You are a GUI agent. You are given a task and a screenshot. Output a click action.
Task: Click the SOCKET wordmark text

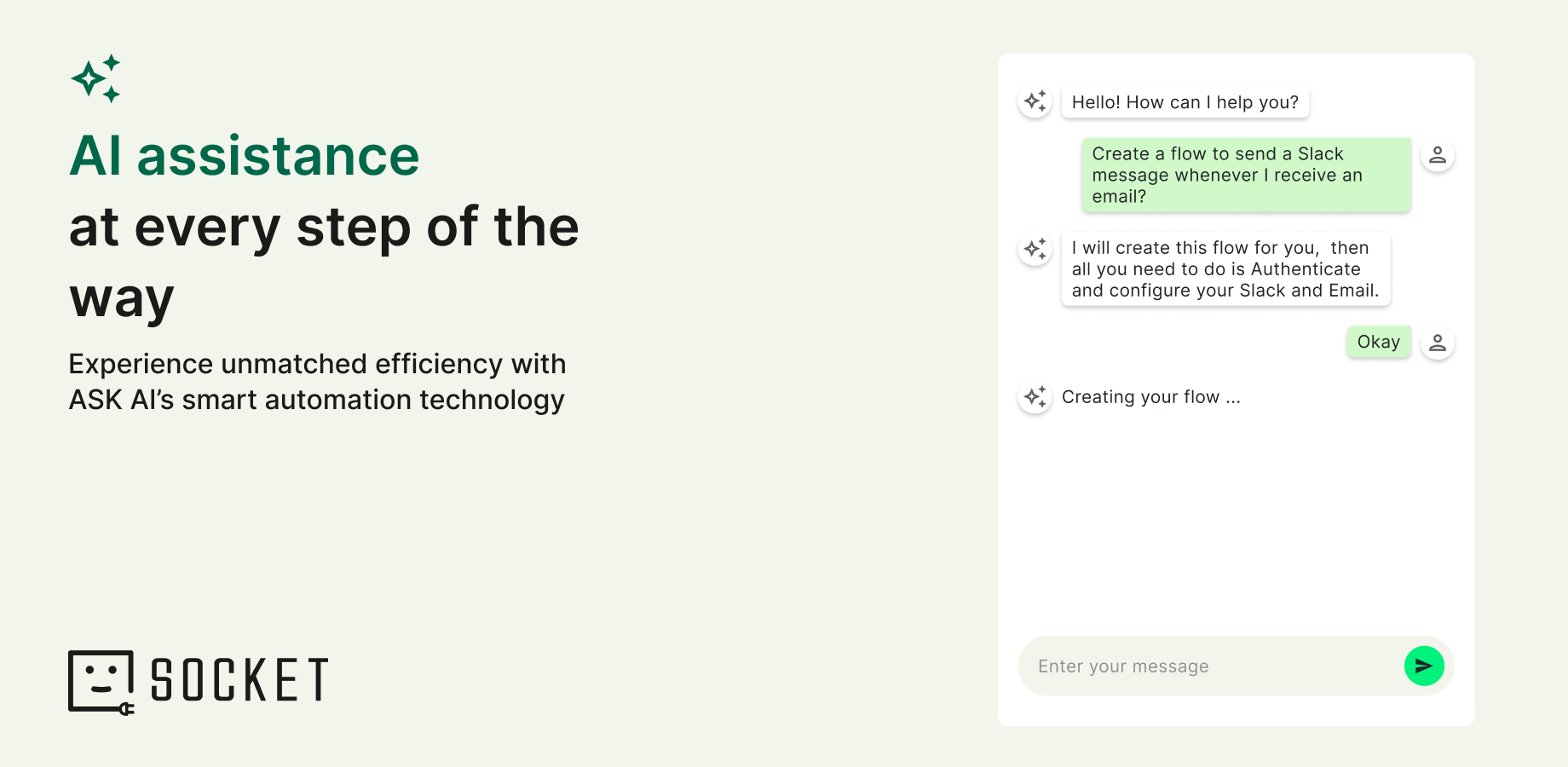point(240,680)
